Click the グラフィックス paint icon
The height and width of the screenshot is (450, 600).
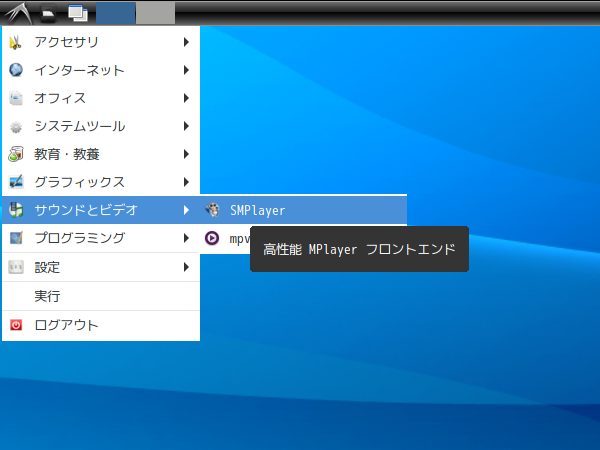(x=16, y=182)
